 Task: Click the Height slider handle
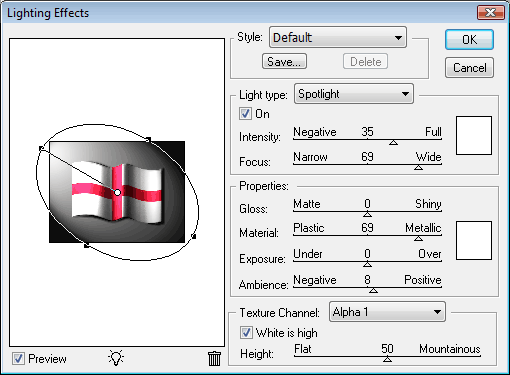click(x=387, y=359)
